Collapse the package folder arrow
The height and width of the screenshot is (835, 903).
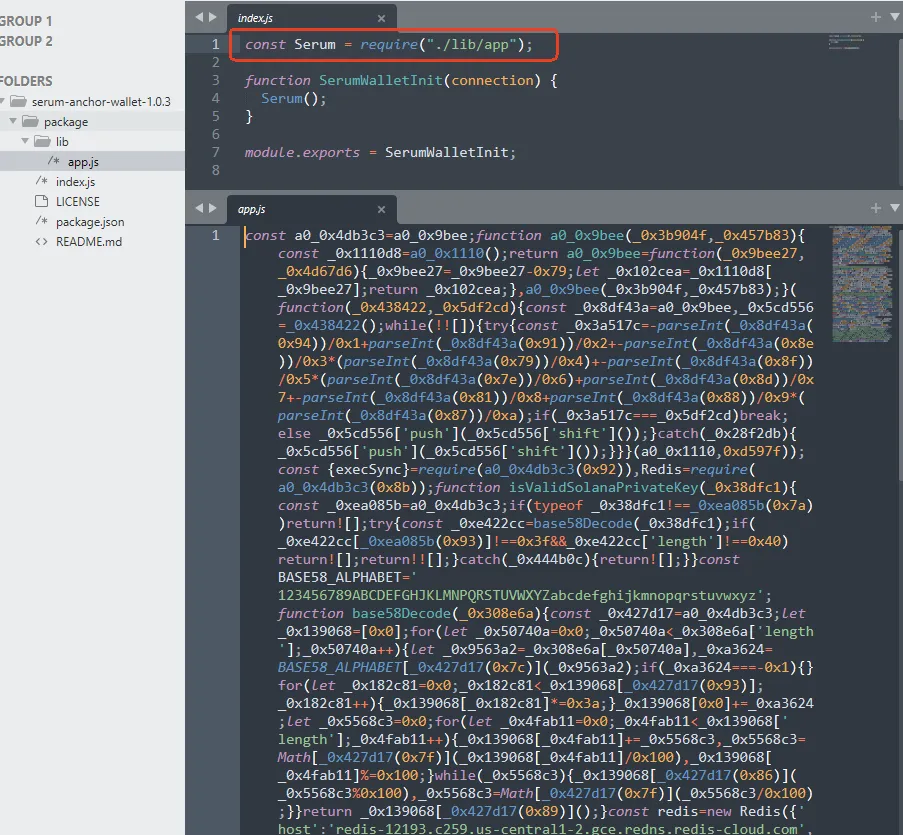[13, 122]
